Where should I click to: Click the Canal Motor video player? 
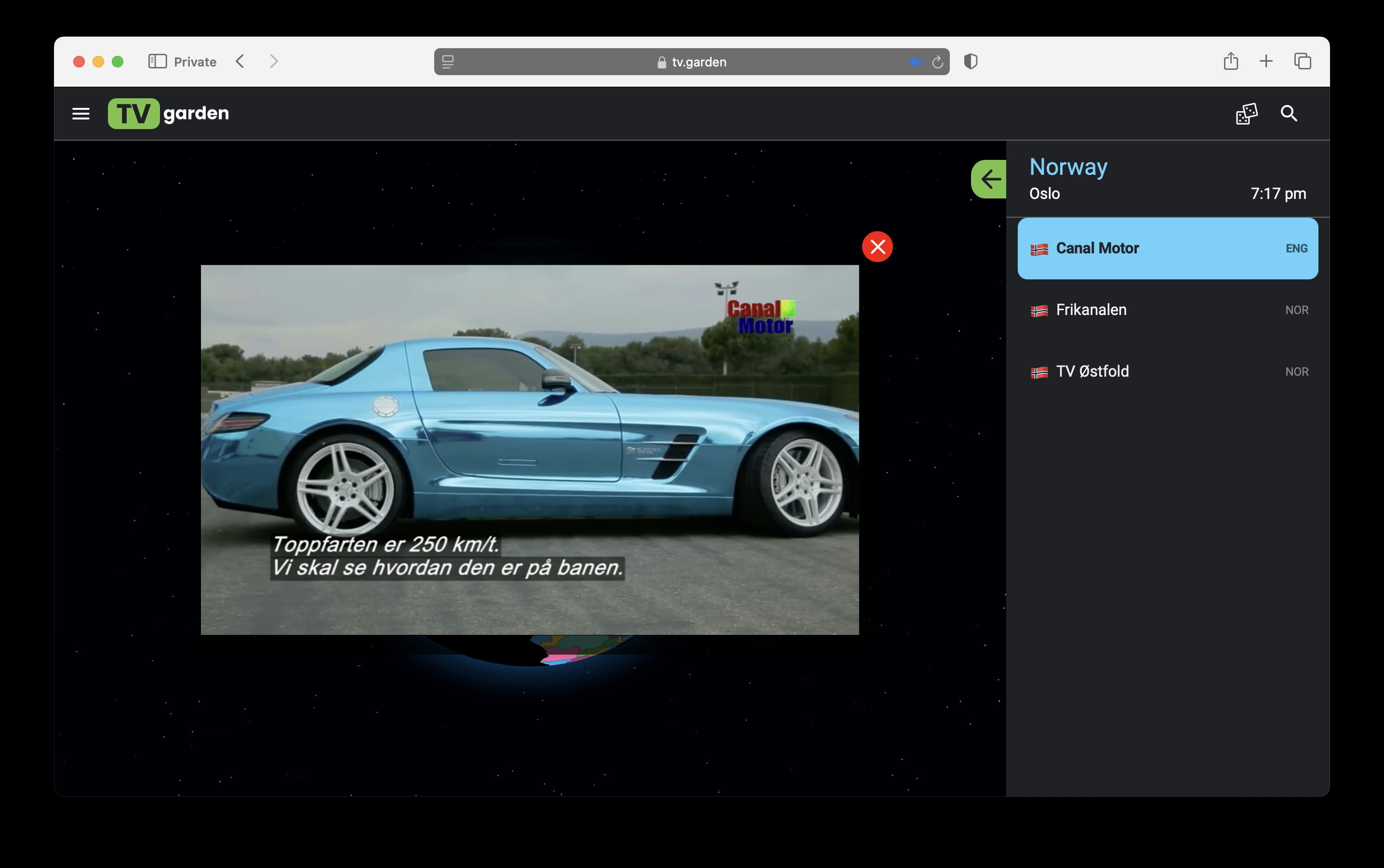click(x=530, y=449)
